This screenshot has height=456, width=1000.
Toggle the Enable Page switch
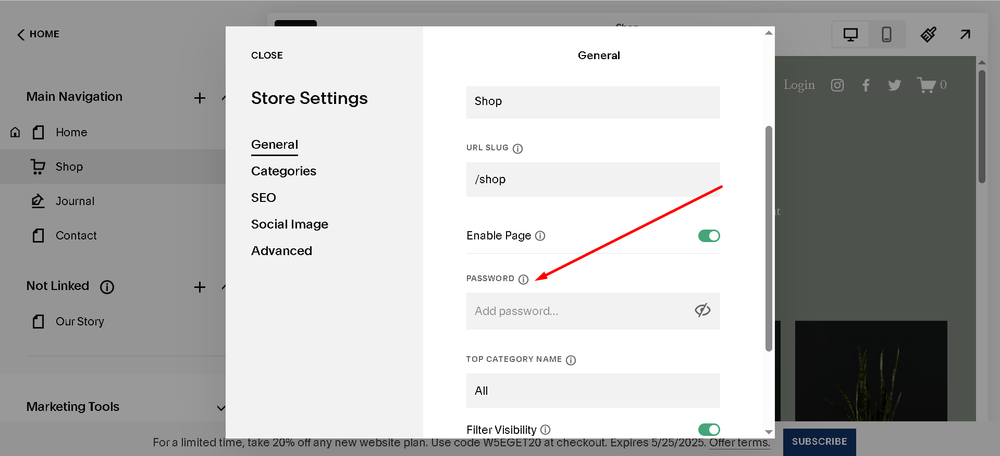[x=709, y=236]
